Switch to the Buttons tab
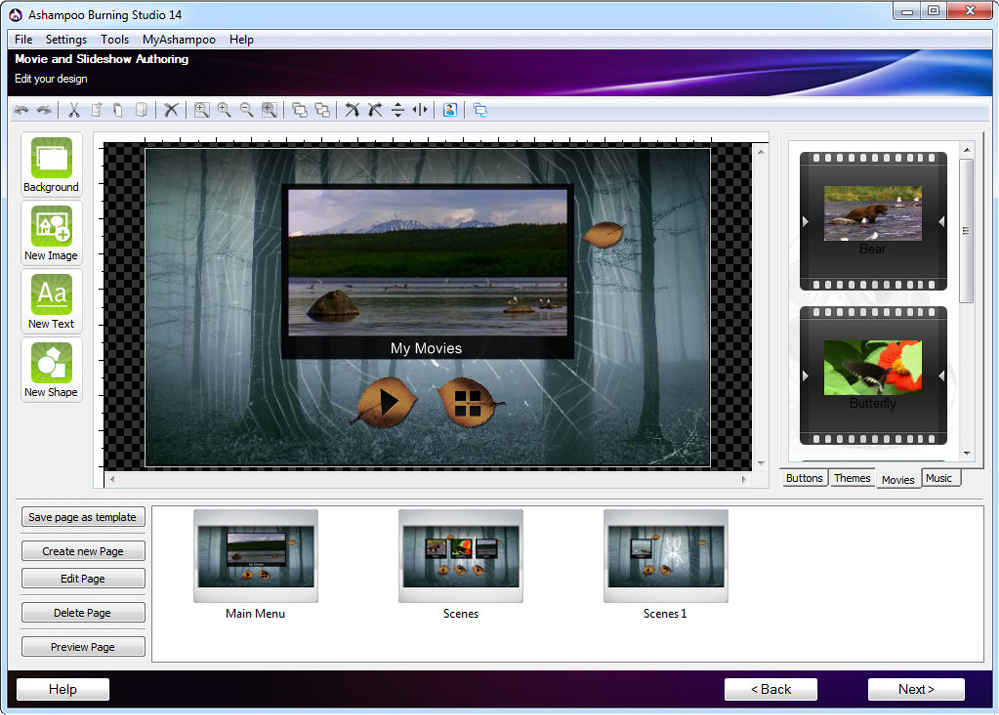 coord(804,479)
